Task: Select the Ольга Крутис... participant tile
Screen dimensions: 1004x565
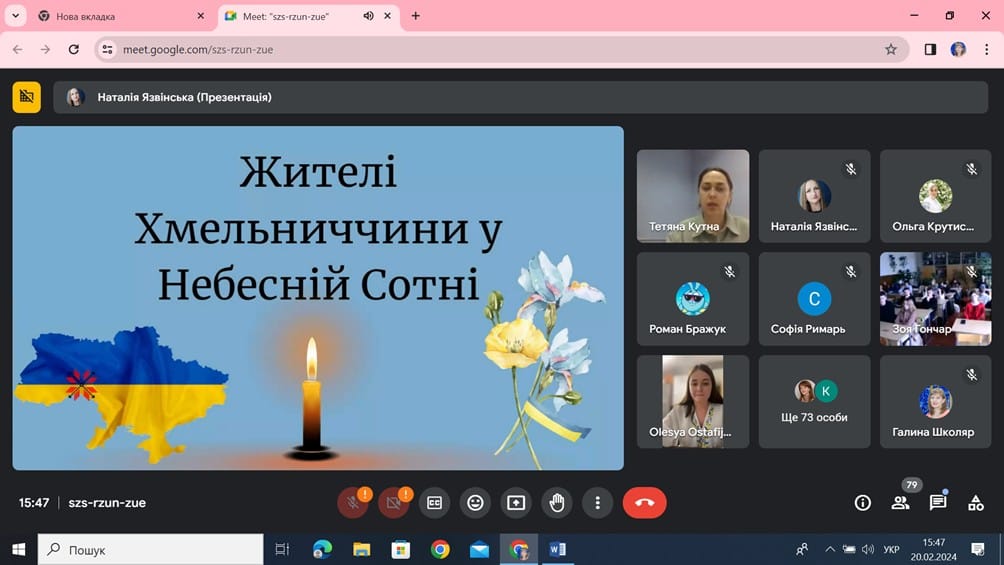Action: click(935, 196)
